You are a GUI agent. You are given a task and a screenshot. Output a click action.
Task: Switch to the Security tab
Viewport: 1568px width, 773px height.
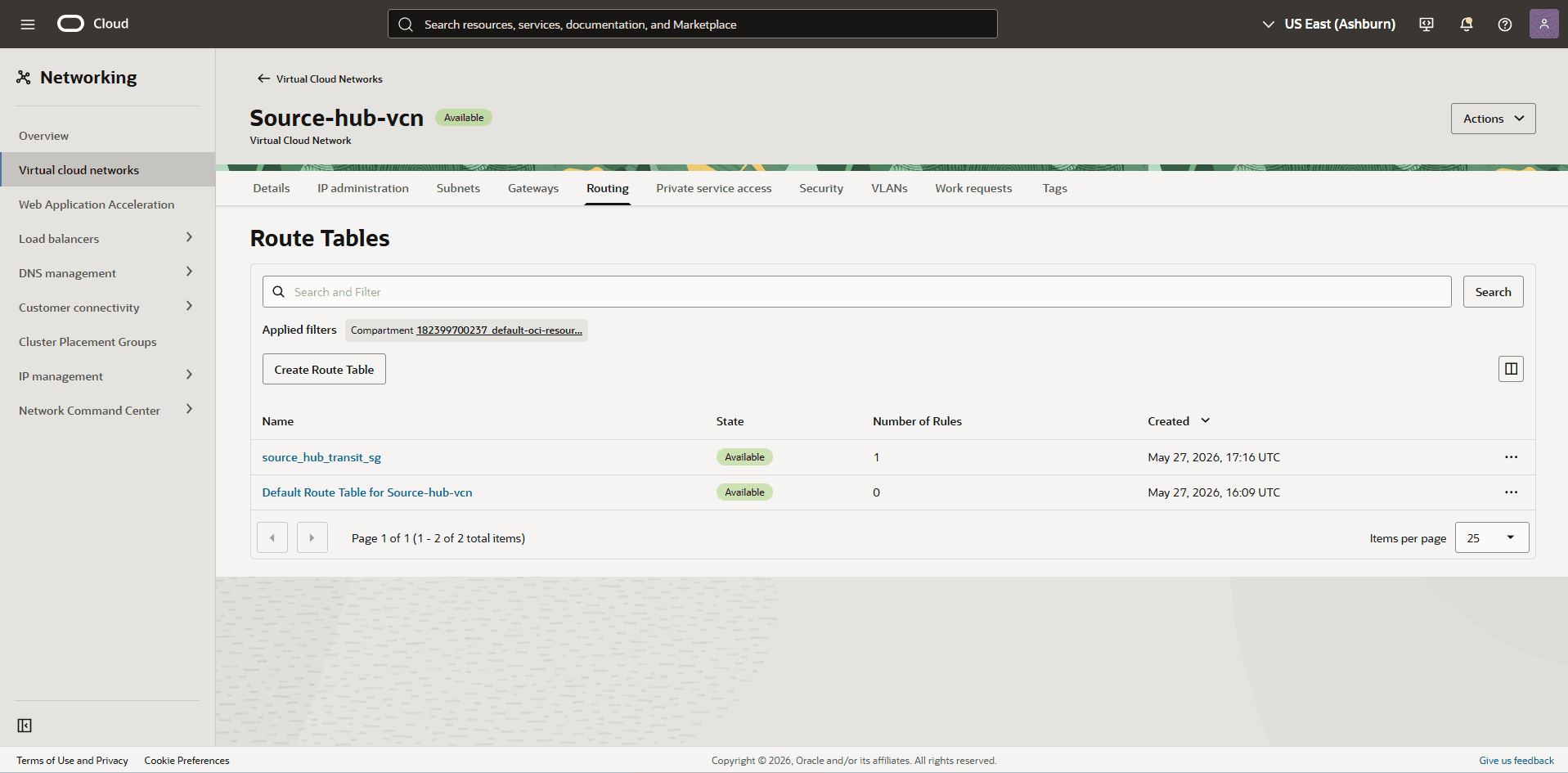(821, 188)
